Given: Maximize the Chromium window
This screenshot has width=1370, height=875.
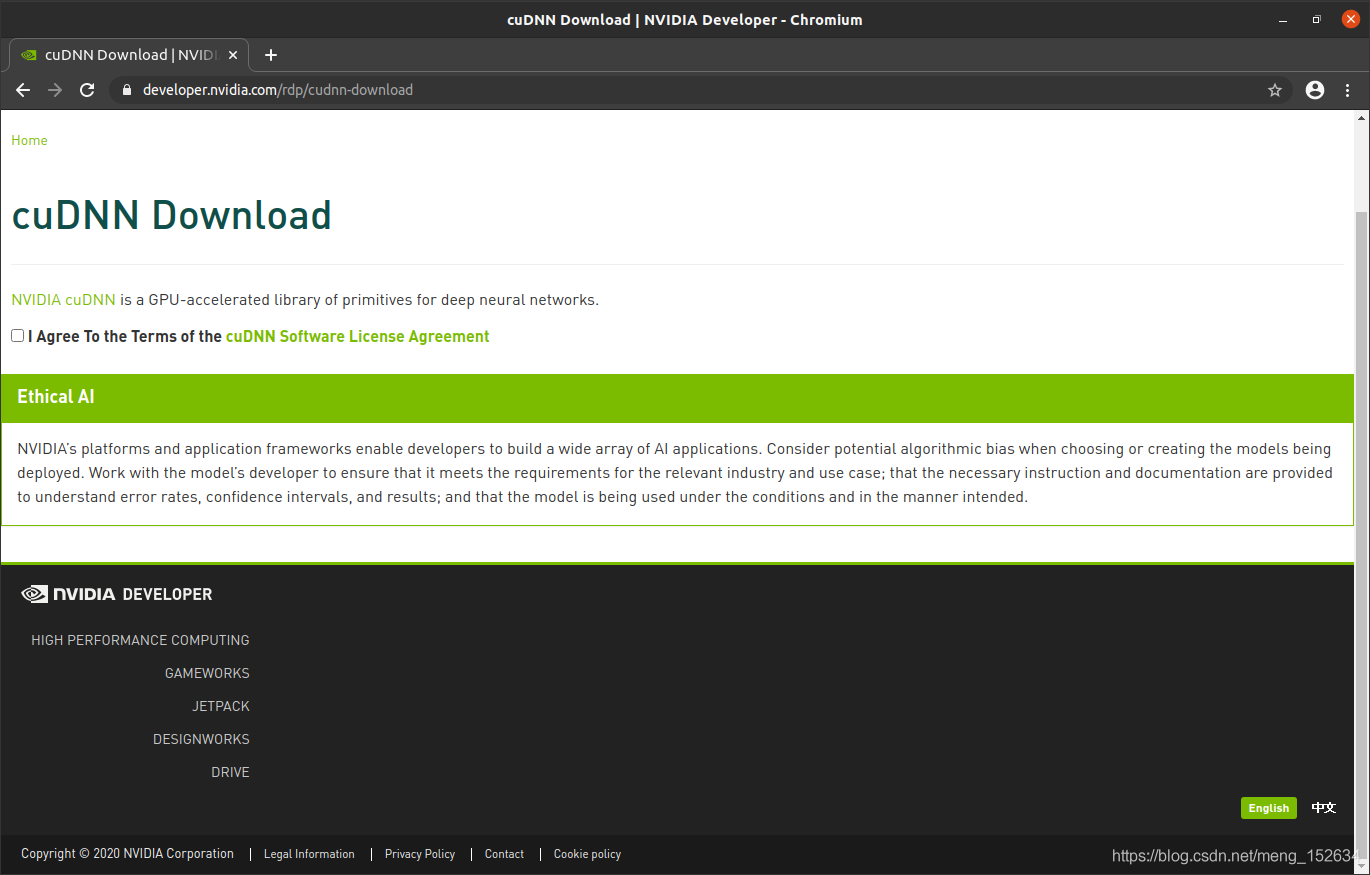Looking at the screenshot, I should 1317,20.
